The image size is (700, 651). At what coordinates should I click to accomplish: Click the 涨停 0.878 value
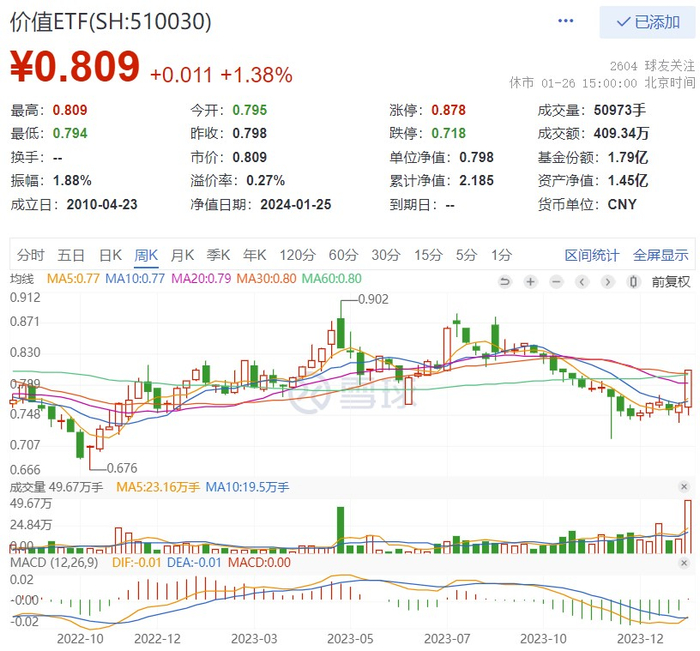pos(448,110)
